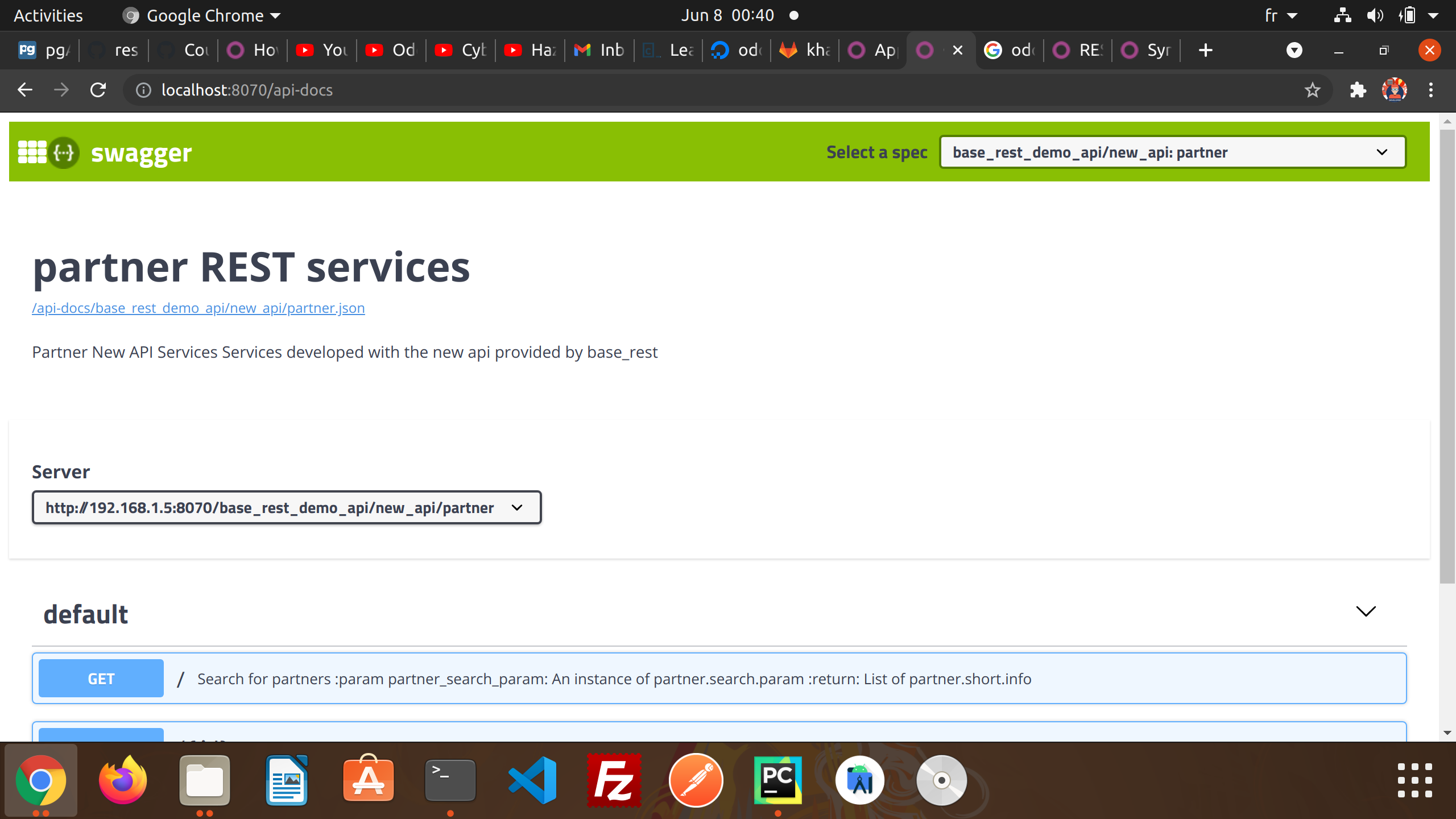Open the base_rest_demo_api spec selector
The height and width of the screenshot is (819, 1456).
coord(1171,152)
